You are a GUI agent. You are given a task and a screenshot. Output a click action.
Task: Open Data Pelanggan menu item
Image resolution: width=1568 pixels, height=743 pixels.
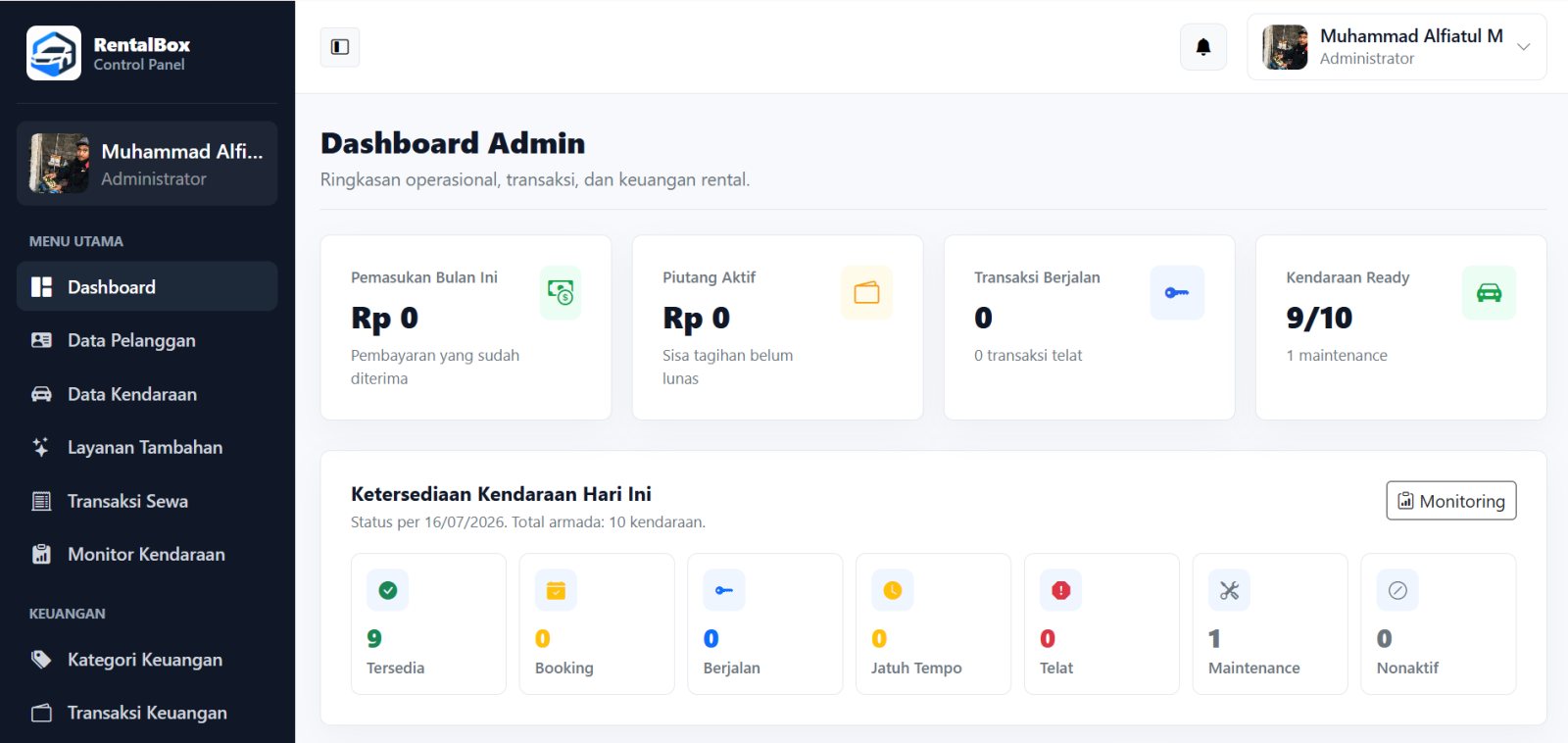[x=147, y=340]
